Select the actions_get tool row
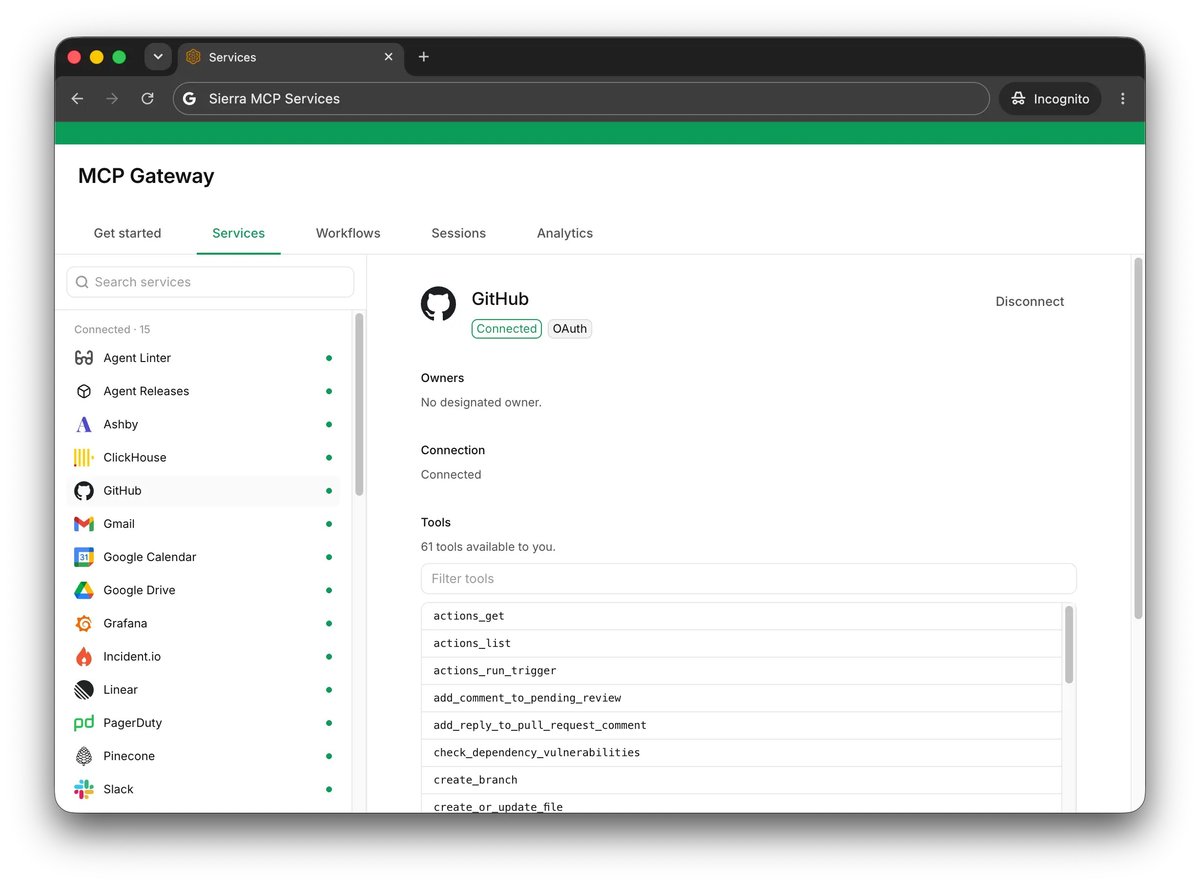This screenshot has width=1200, height=885. point(742,616)
